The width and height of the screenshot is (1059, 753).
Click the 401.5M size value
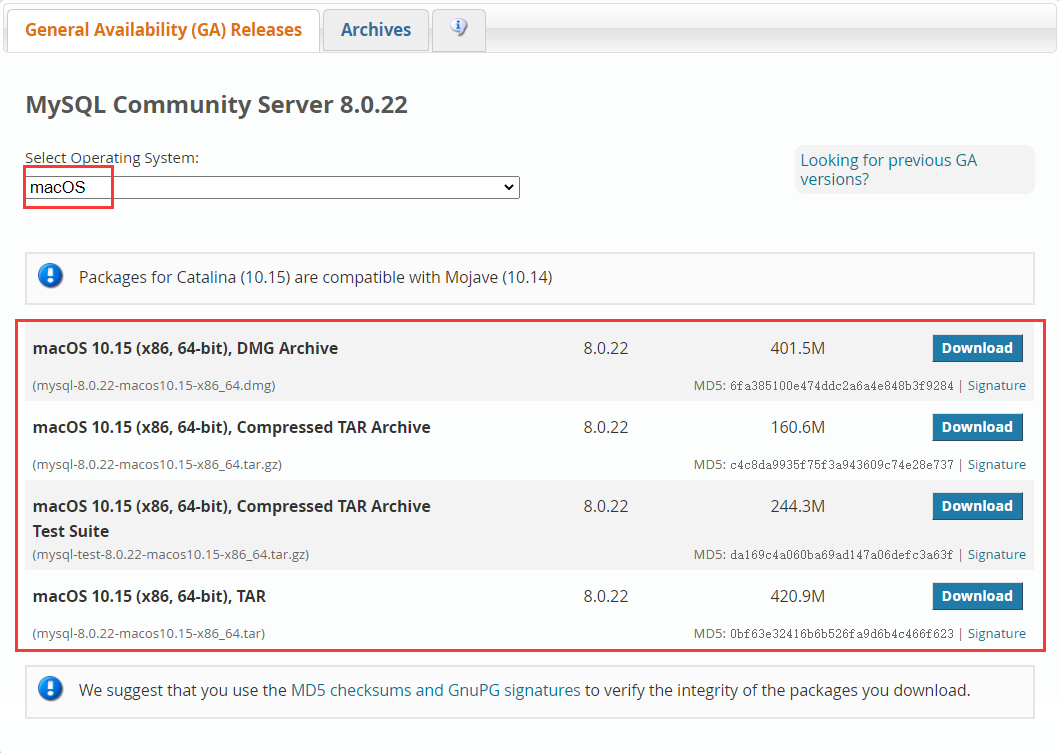click(798, 348)
